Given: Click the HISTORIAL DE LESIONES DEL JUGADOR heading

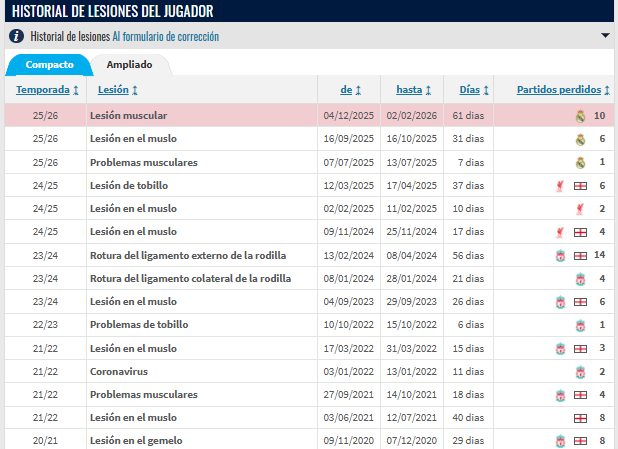Looking at the screenshot, I should (113, 11).
